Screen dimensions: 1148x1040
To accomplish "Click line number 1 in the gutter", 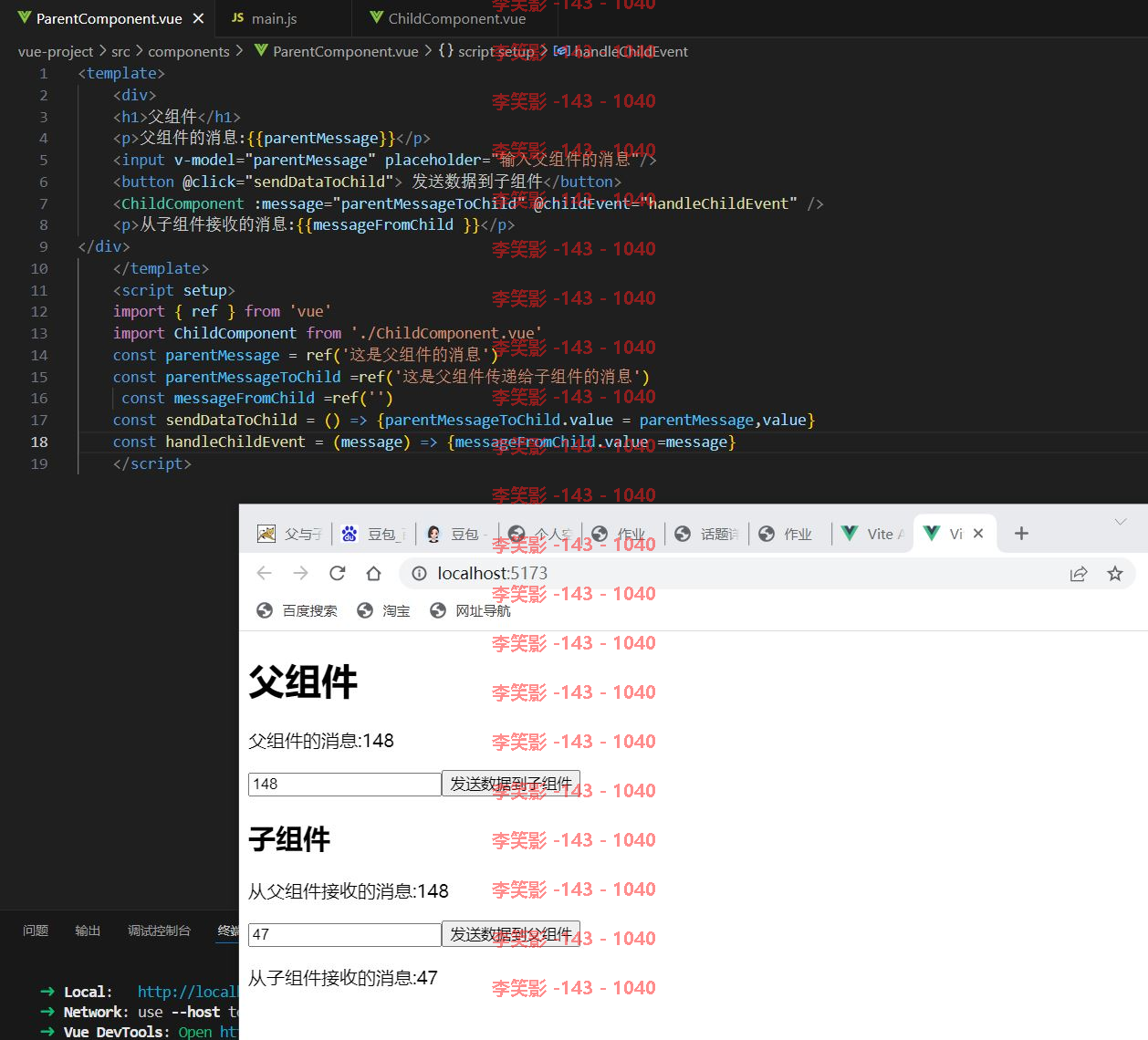I will (x=43, y=73).
